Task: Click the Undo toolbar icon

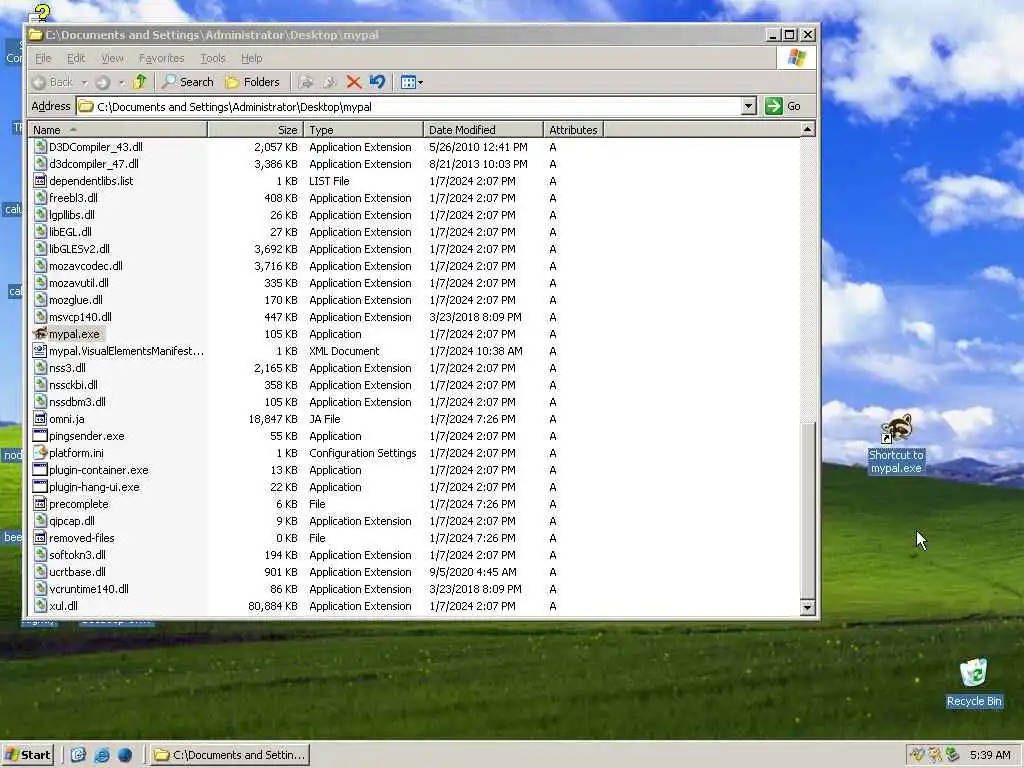Action: click(x=377, y=82)
